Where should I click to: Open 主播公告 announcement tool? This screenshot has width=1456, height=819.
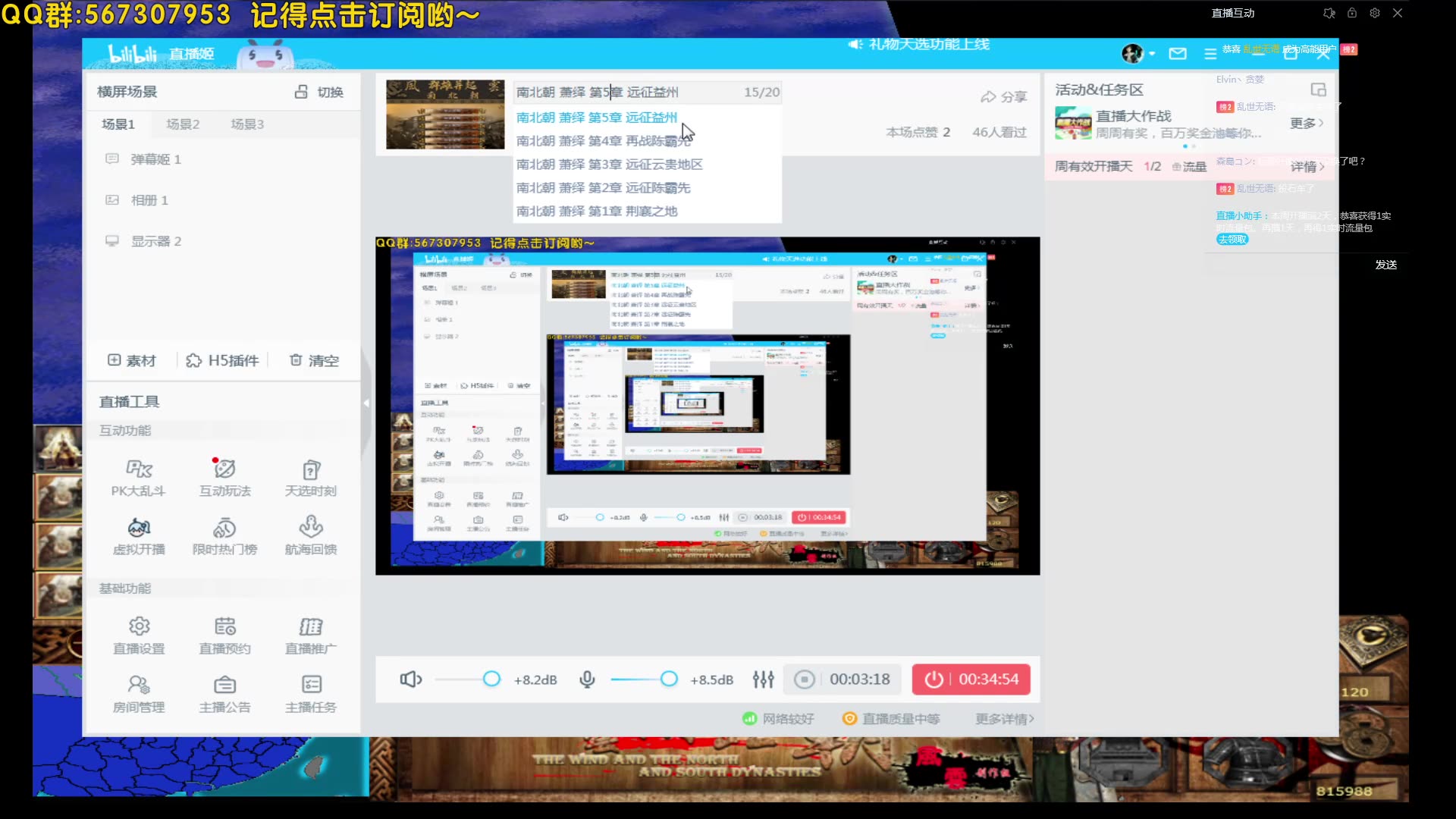(x=224, y=694)
